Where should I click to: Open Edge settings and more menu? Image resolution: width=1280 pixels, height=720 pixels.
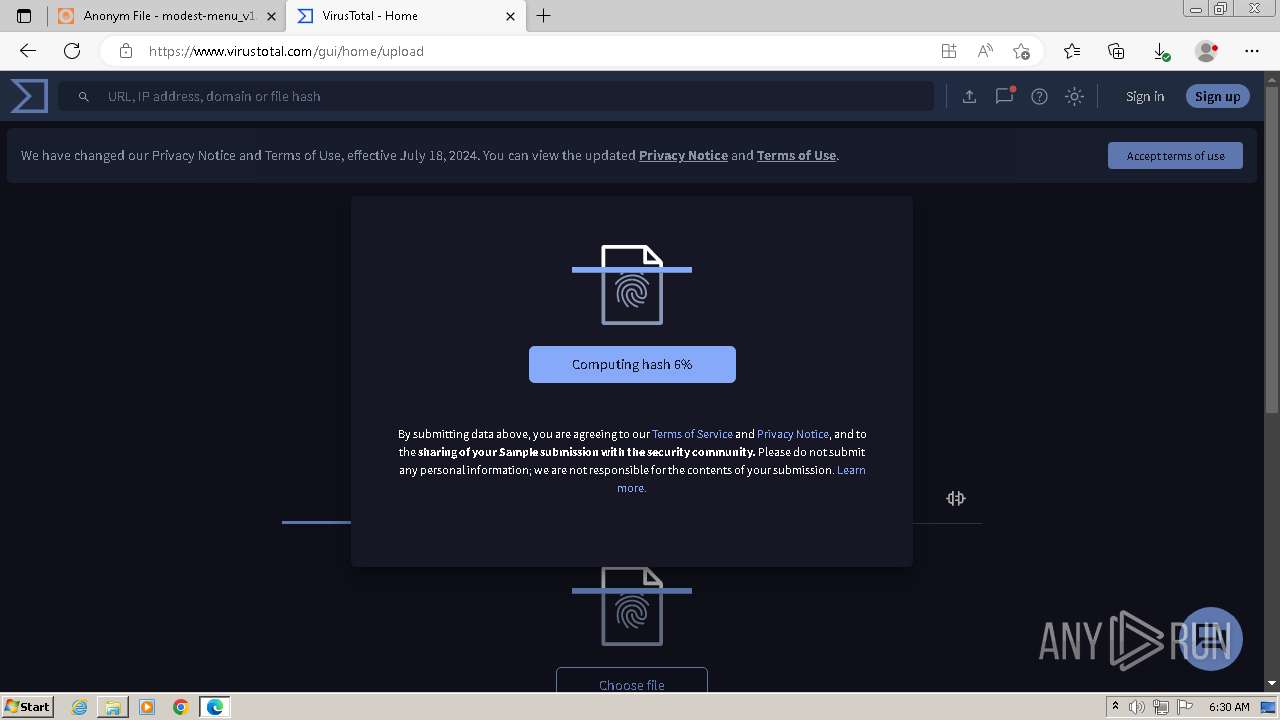[1252, 51]
